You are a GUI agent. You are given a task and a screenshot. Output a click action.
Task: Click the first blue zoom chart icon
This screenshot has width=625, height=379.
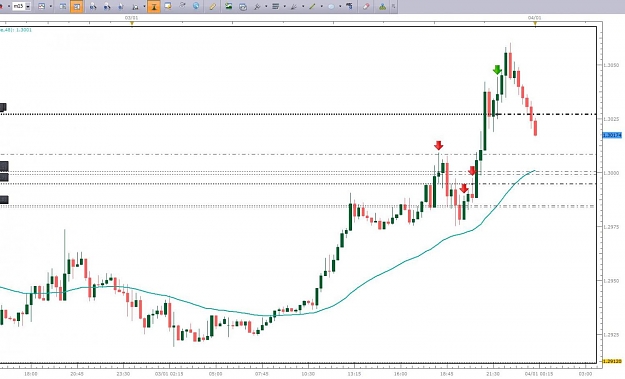tap(93, 6)
